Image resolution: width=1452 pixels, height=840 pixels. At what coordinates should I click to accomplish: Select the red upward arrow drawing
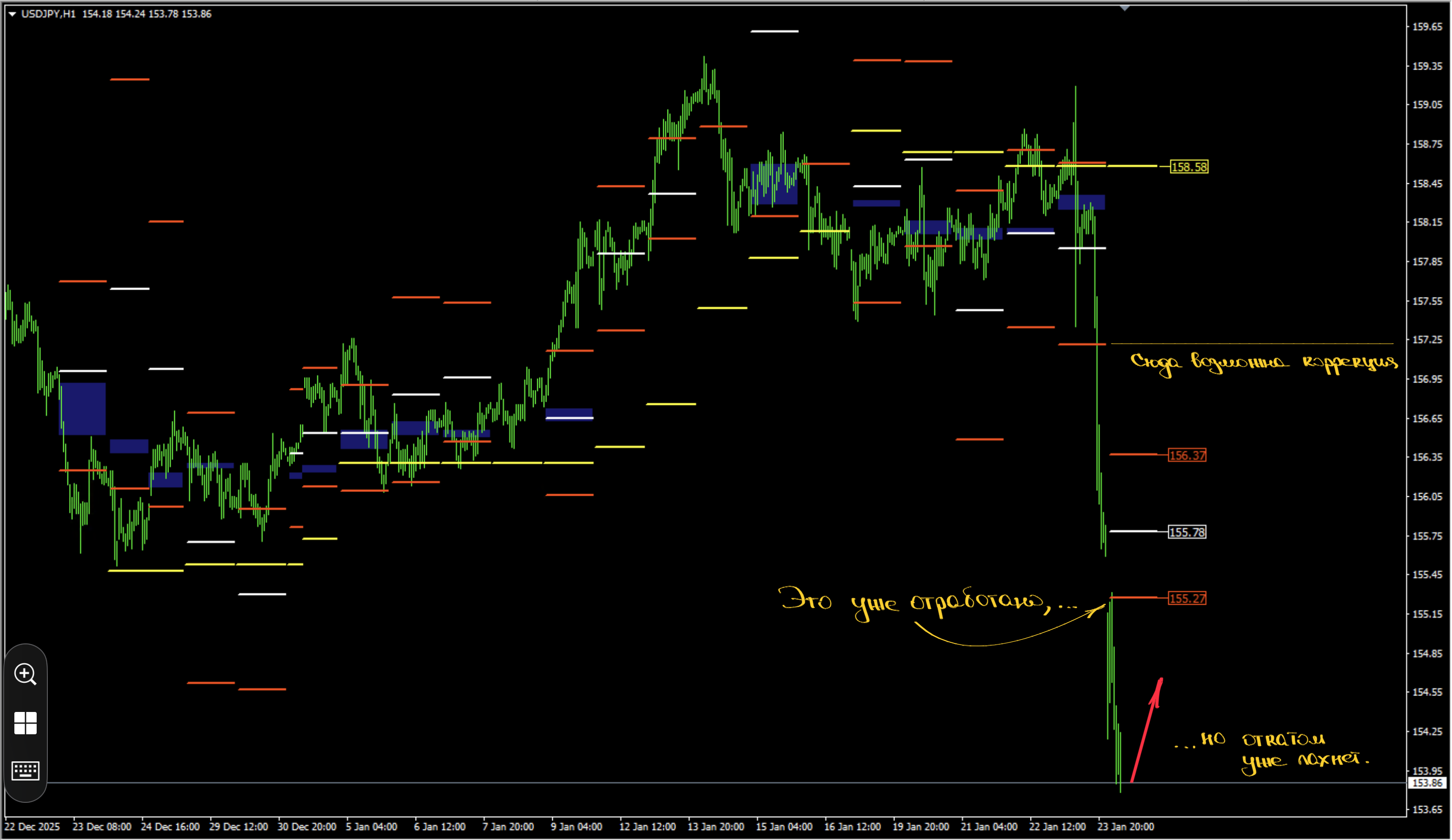pos(1146,730)
